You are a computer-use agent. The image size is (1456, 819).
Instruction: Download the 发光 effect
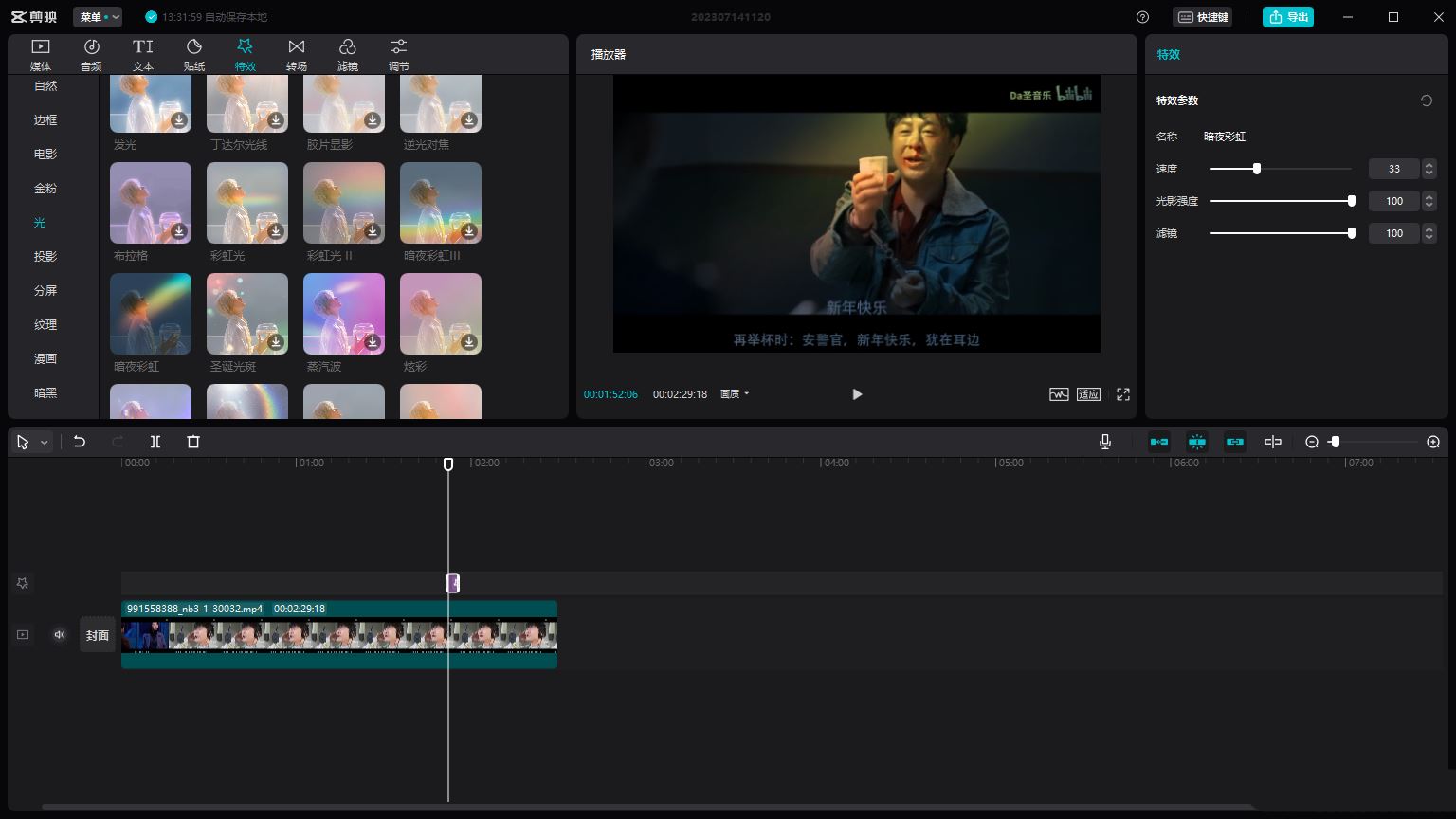tap(179, 120)
